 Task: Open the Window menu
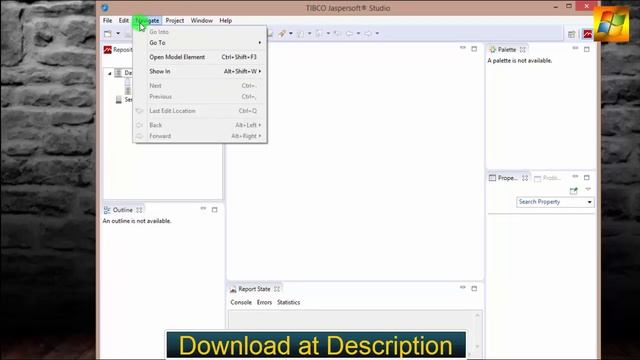(202, 20)
